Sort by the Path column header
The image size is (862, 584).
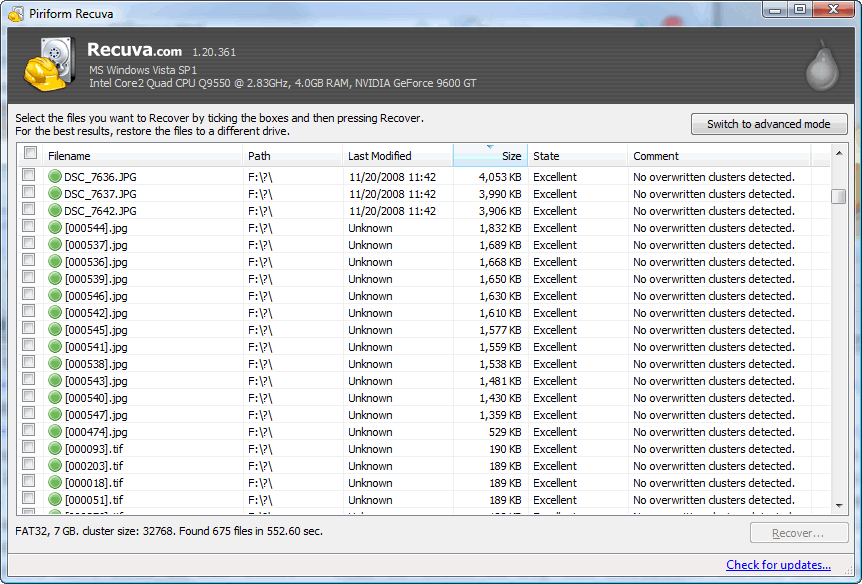(x=292, y=156)
